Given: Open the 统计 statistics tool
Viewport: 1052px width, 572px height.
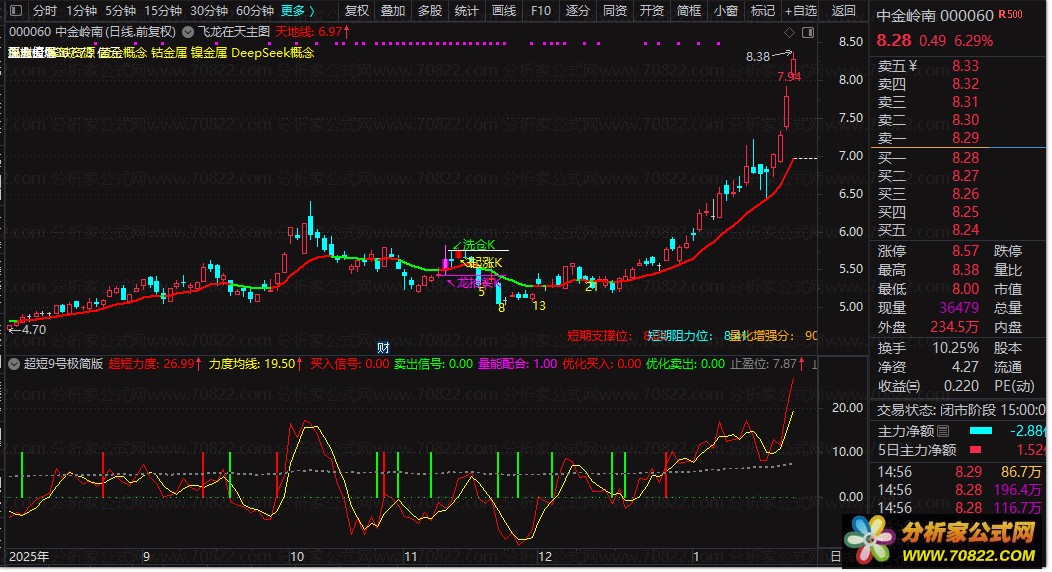Looking at the screenshot, I should 466,11.
